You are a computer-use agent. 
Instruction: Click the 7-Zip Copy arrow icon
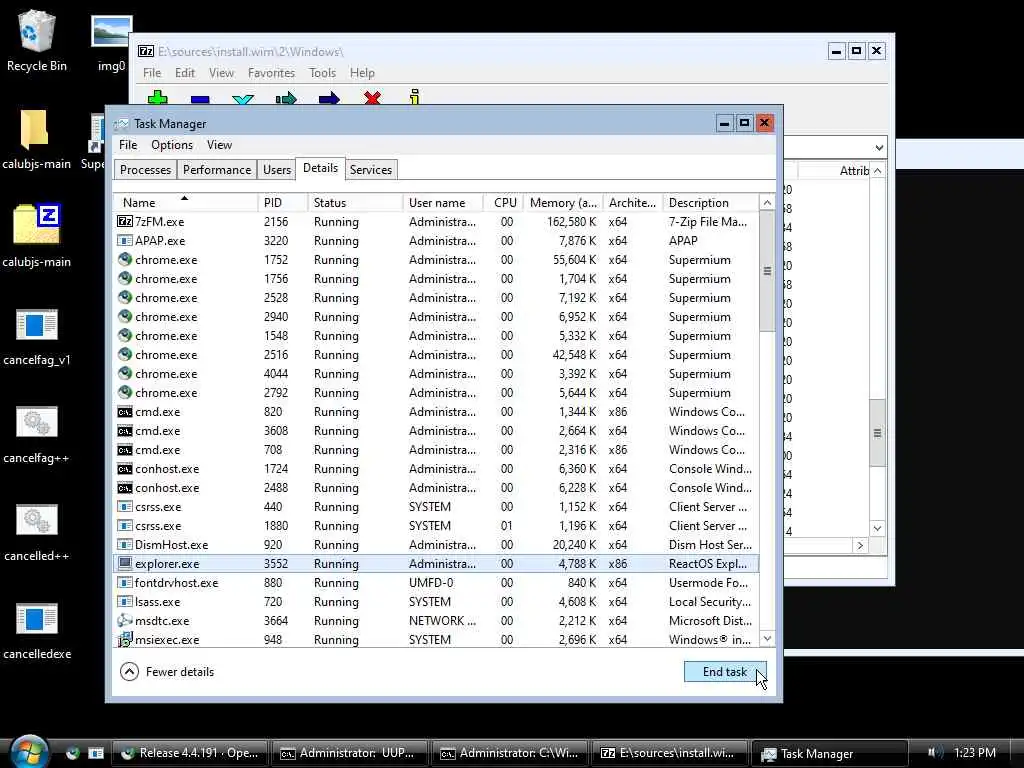[286, 99]
